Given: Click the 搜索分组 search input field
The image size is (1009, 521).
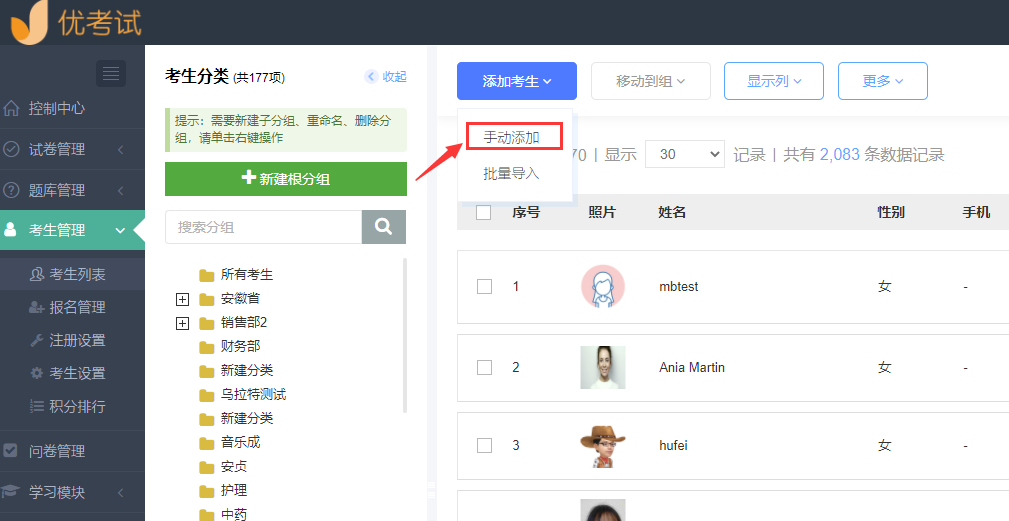Looking at the screenshot, I should pos(263,226).
